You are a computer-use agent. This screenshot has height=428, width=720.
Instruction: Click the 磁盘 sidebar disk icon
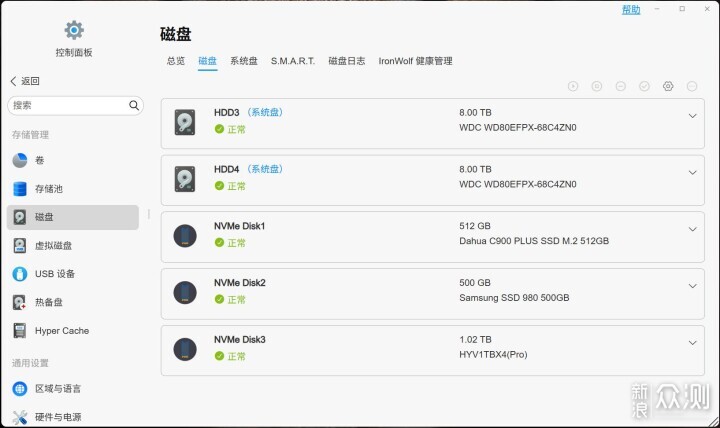pos(20,217)
